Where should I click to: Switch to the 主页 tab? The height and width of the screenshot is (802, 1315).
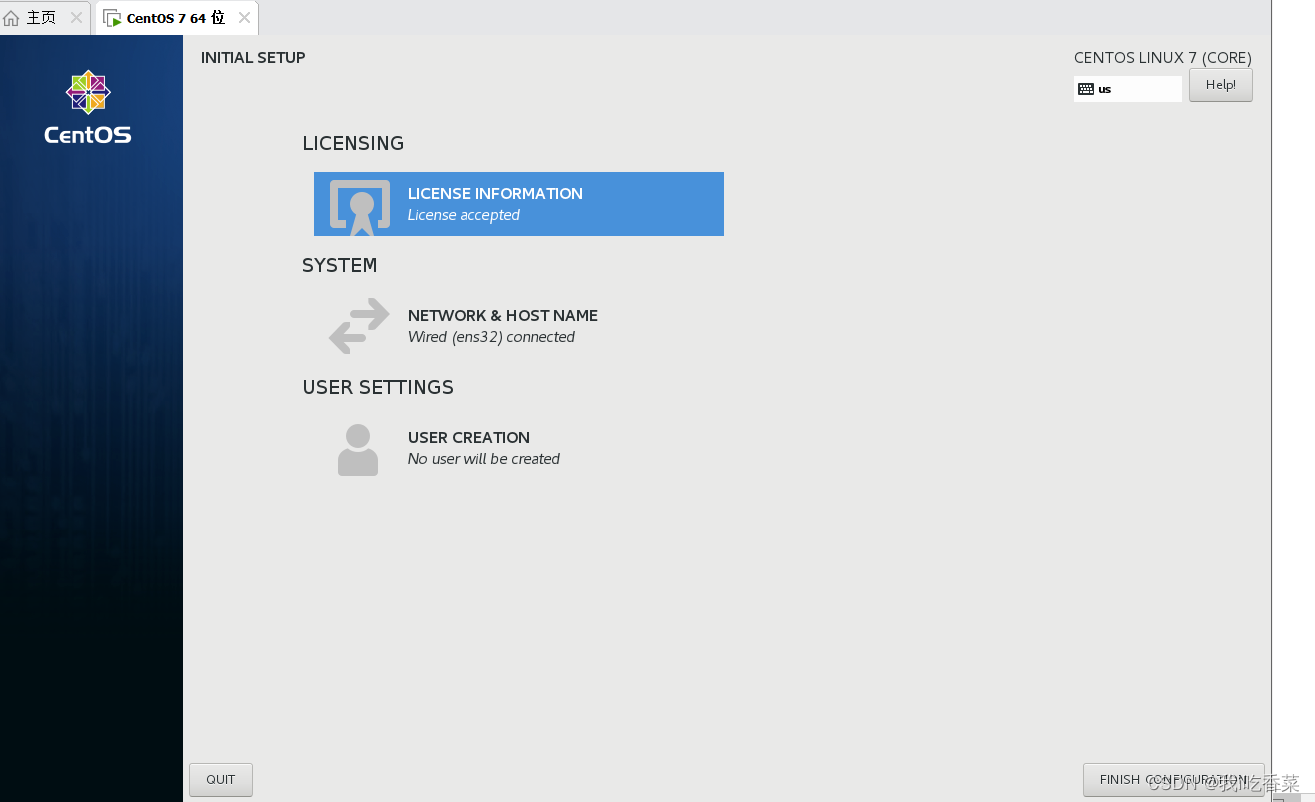45,18
